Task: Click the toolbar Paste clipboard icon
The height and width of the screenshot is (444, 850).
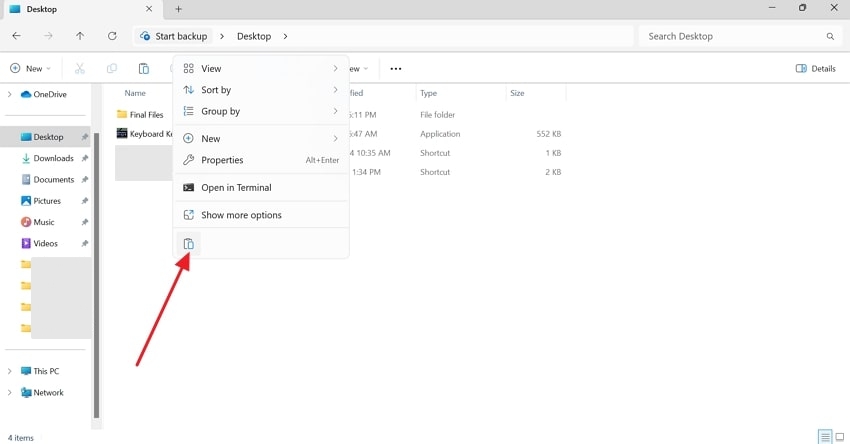Action: [144, 69]
